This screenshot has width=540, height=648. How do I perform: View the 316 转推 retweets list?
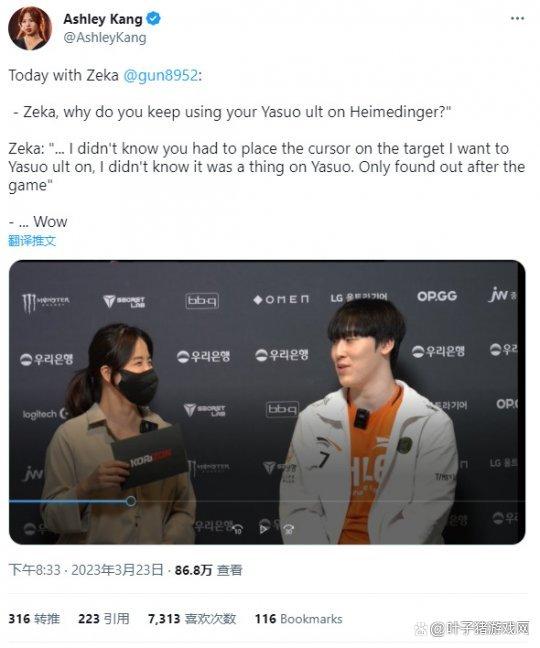point(34,619)
